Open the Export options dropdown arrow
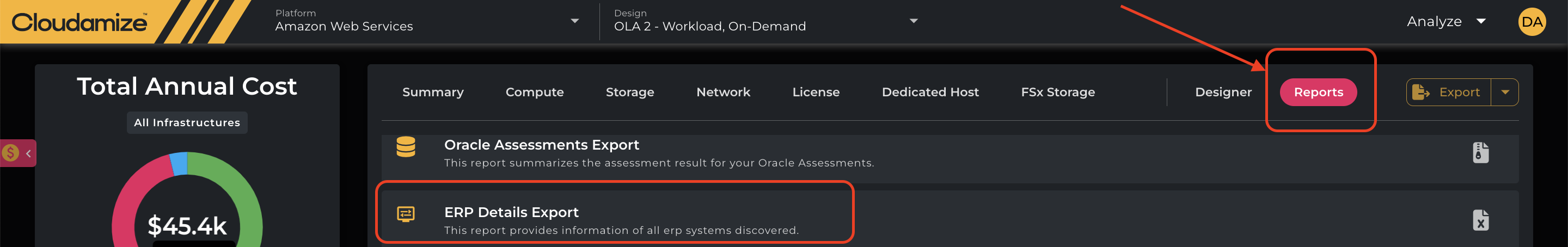This screenshot has height=247, width=1568. click(x=1505, y=92)
